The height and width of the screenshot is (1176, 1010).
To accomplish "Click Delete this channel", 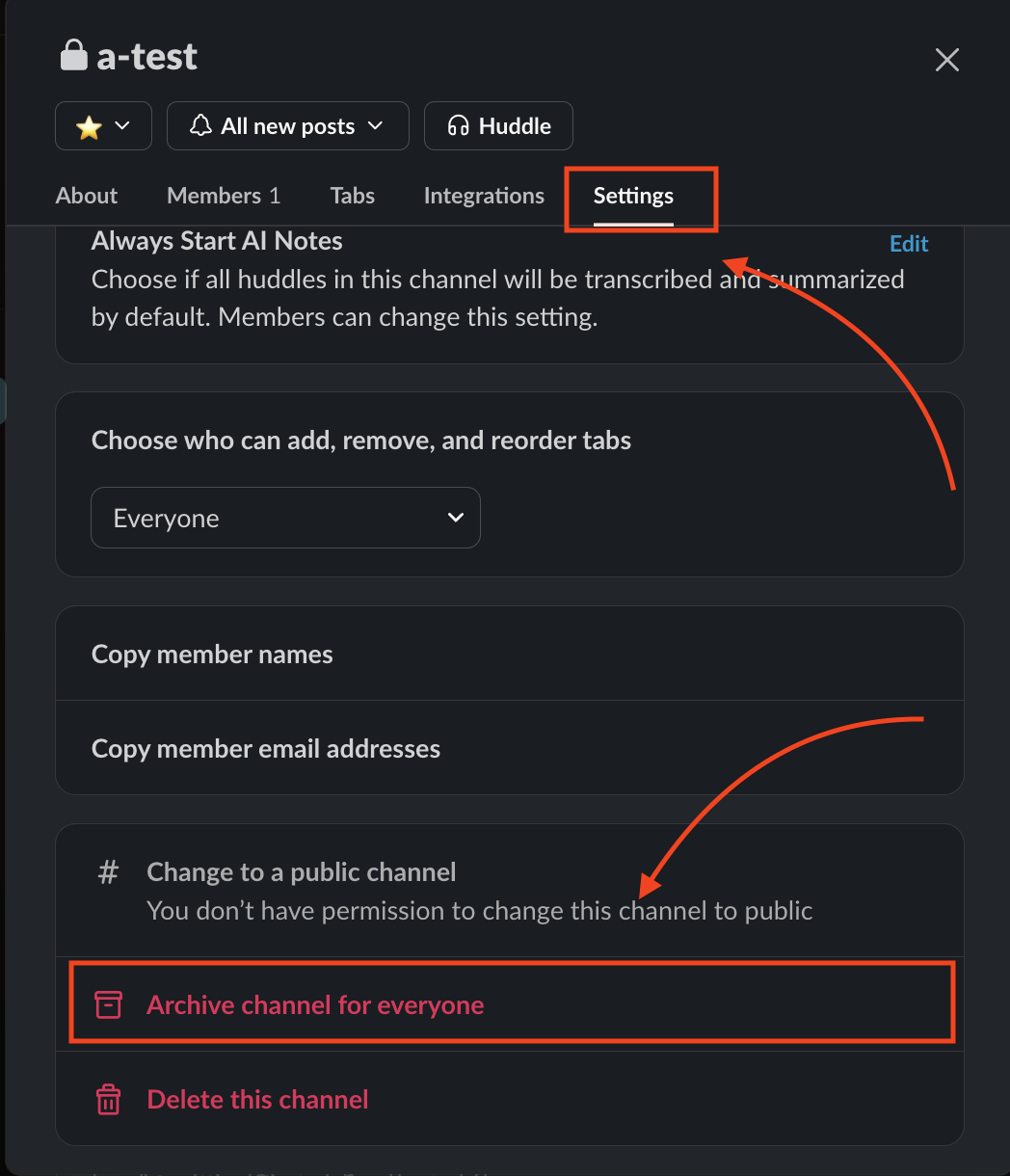I will [x=257, y=1100].
